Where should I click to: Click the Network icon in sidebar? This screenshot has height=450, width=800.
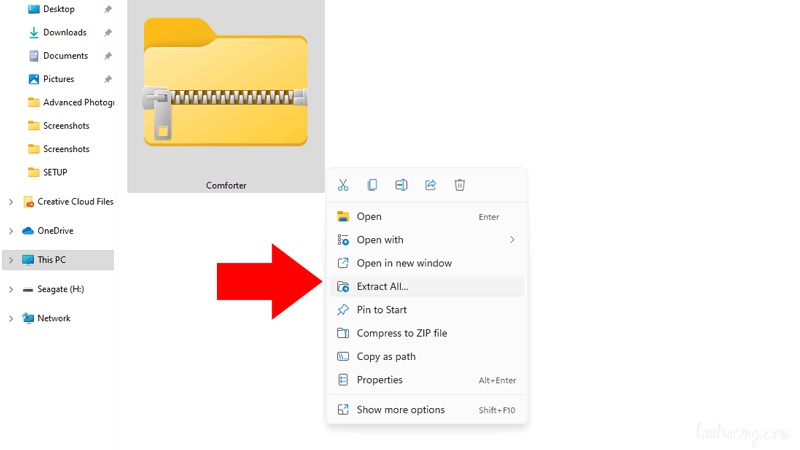(28, 318)
